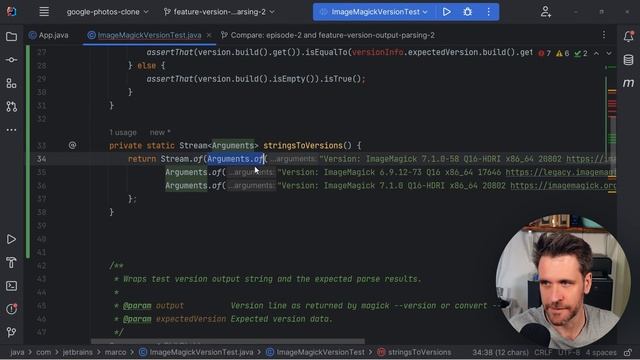Click the warnings count indicator
This screenshot has width=640, height=360.
[562, 53]
